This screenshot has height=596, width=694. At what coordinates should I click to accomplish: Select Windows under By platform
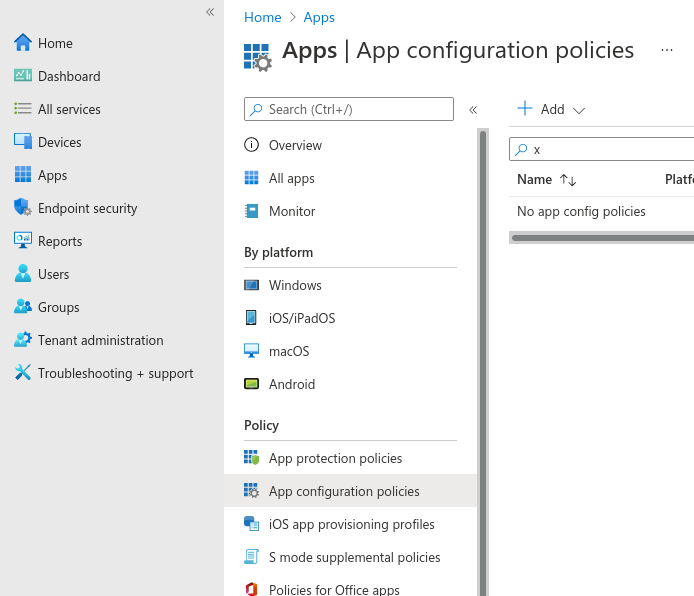295,285
